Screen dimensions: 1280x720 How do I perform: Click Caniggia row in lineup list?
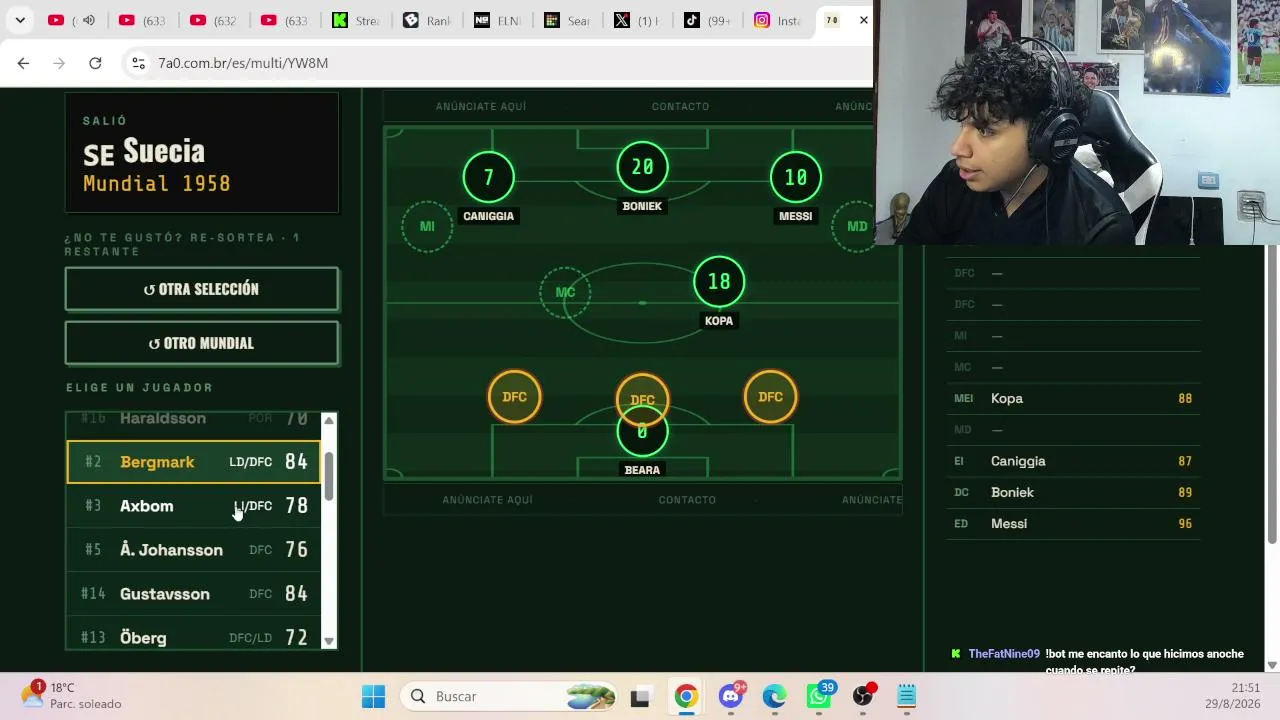coord(1073,461)
